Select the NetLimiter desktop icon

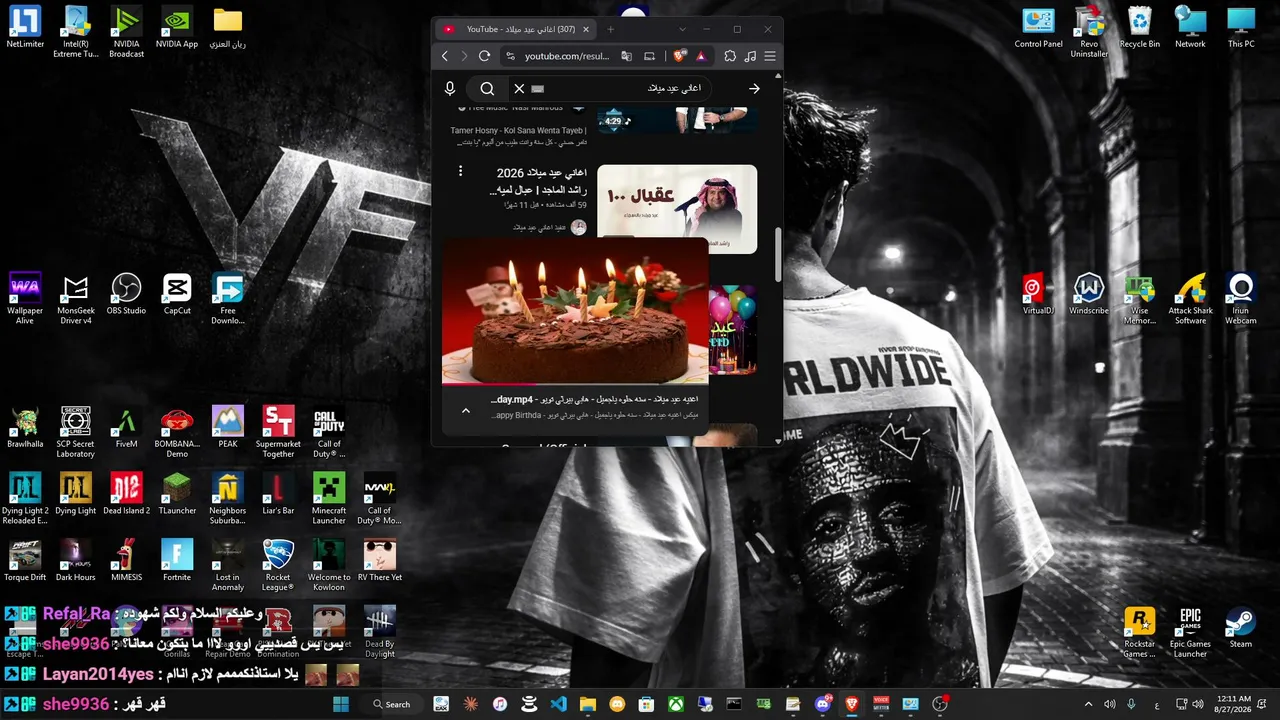click(25, 28)
